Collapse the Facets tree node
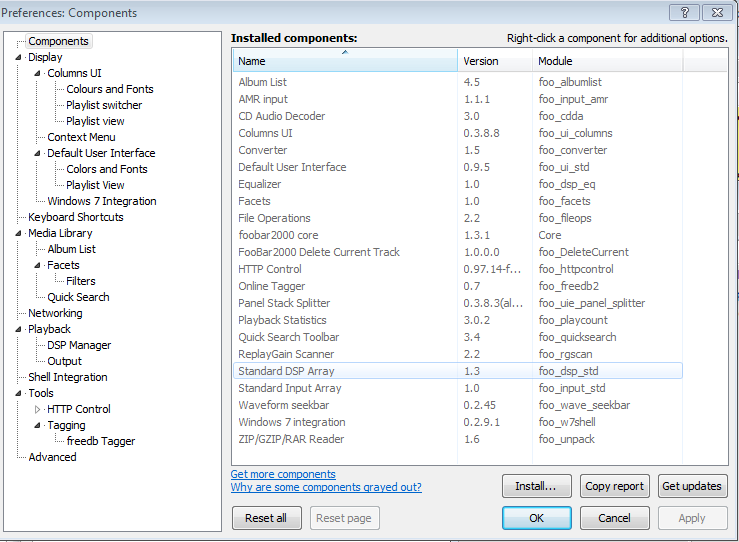The height and width of the screenshot is (542, 739). click(x=37, y=265)
